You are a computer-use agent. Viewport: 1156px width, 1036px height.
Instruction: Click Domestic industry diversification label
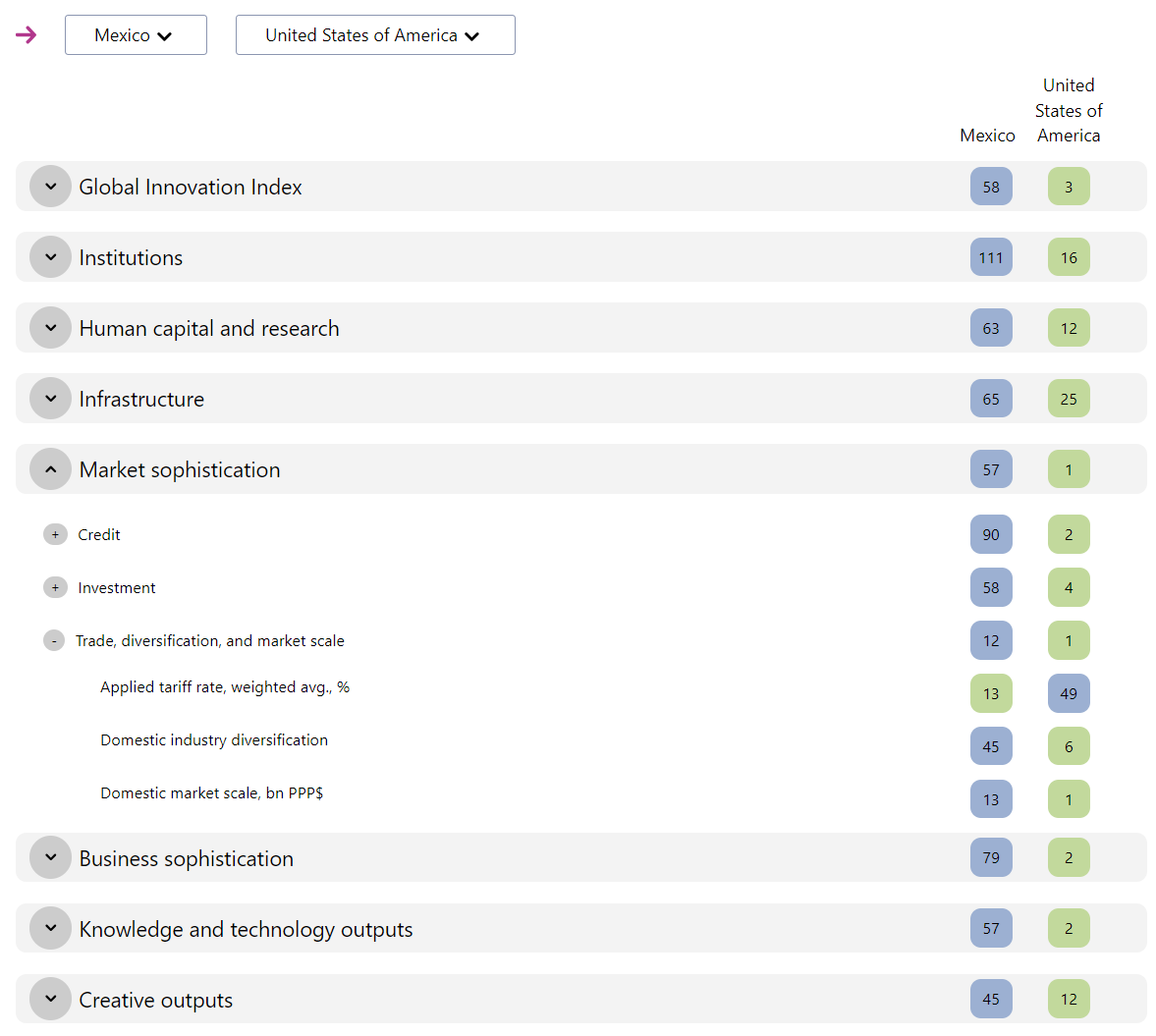[x=213, y=740]
